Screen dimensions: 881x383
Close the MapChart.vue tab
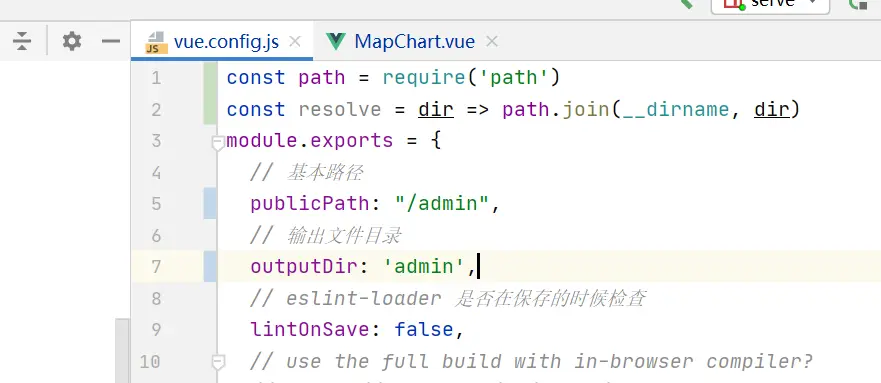pyautogui.click(x=492, y=42)
